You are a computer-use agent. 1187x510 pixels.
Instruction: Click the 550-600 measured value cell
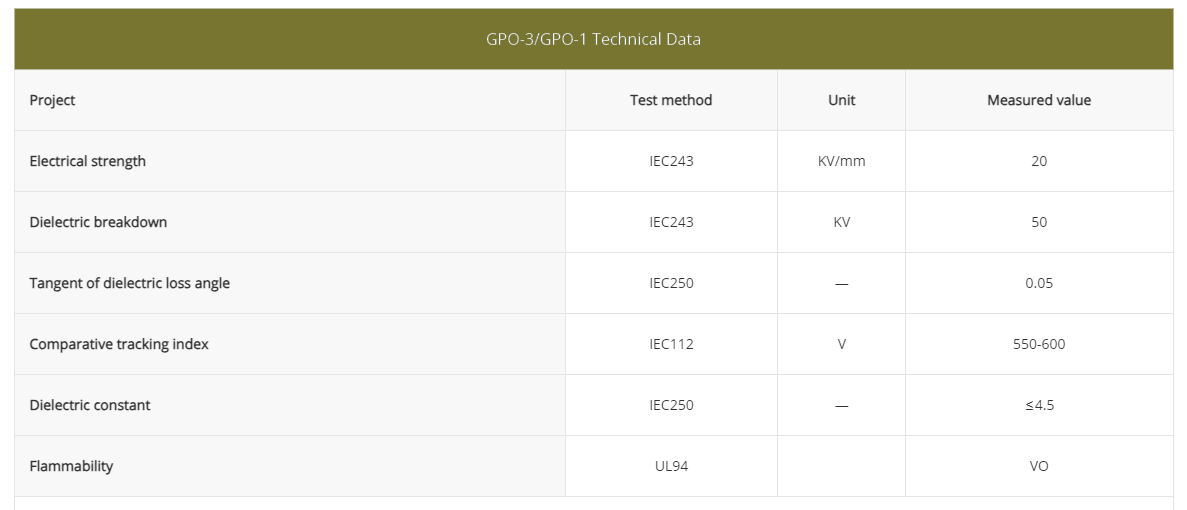coord(1039,344)
